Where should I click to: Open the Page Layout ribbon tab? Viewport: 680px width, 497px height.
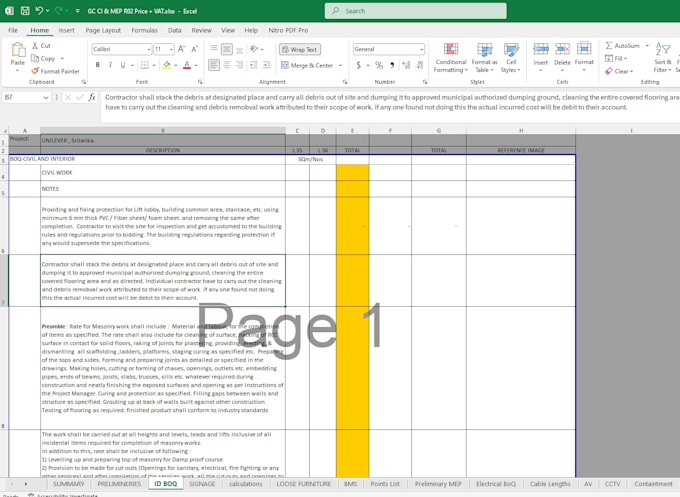point(103,30)
